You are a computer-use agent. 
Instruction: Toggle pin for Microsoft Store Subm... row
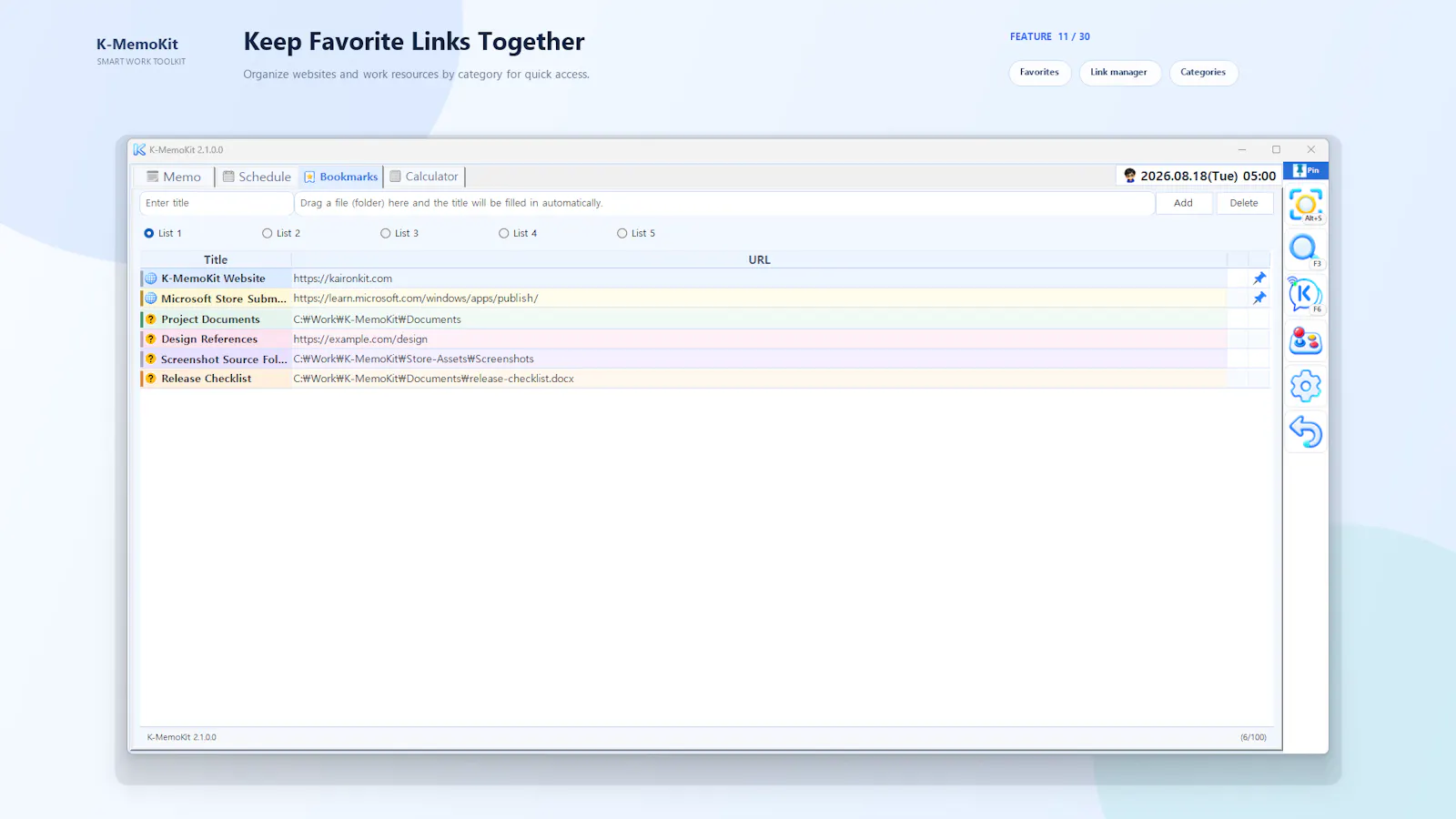pyautogui.click(x=1259, y=298)
